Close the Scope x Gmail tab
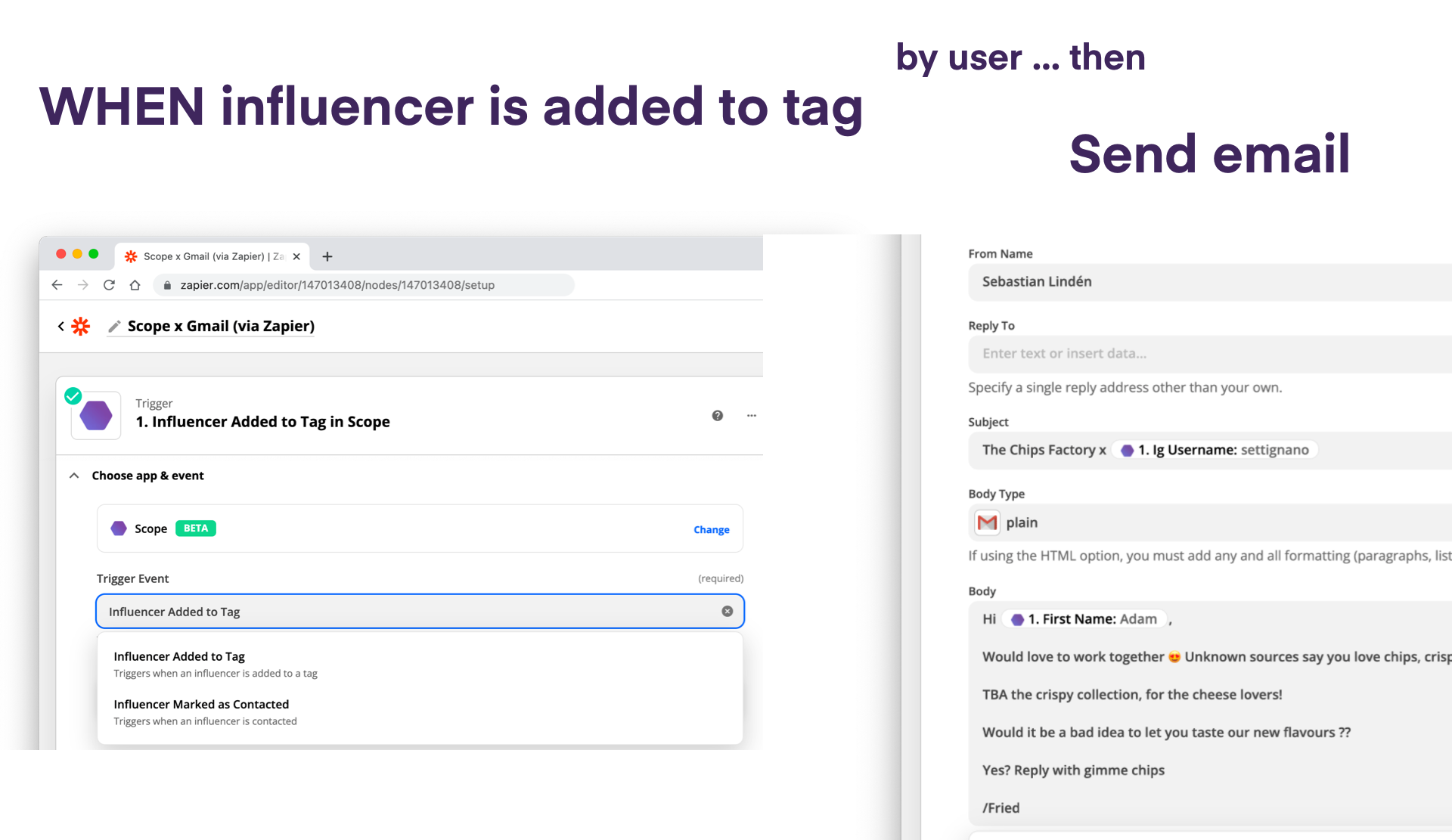The image size is (1452, 840). (296, 256)
